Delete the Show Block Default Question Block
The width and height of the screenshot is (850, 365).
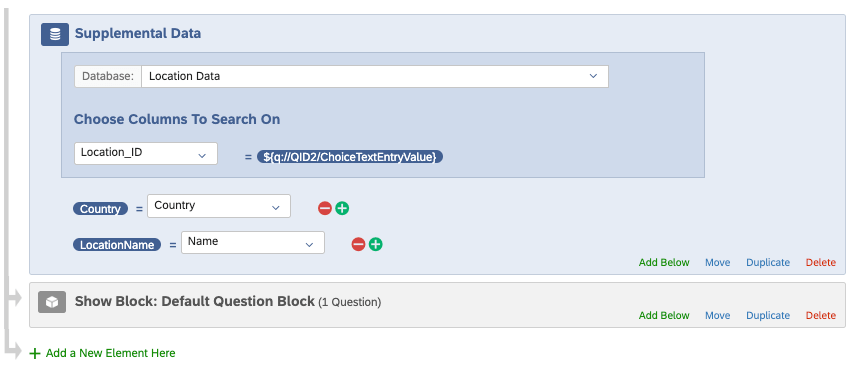821,316
